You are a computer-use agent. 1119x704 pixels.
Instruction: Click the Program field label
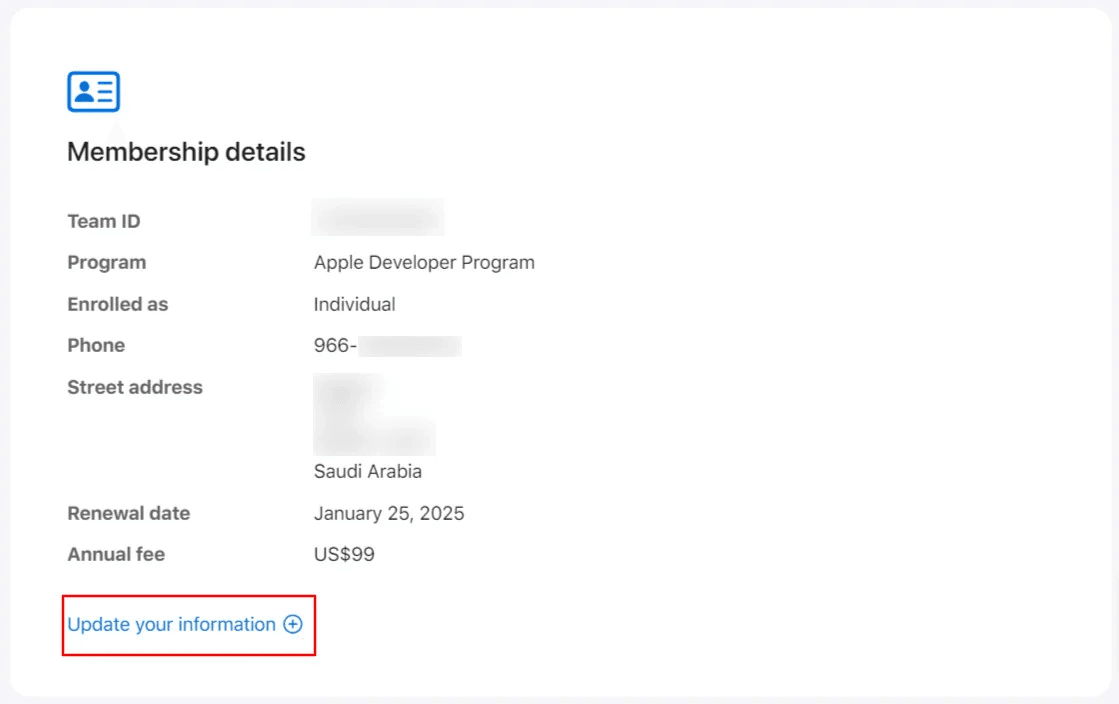tap(106, 262)
